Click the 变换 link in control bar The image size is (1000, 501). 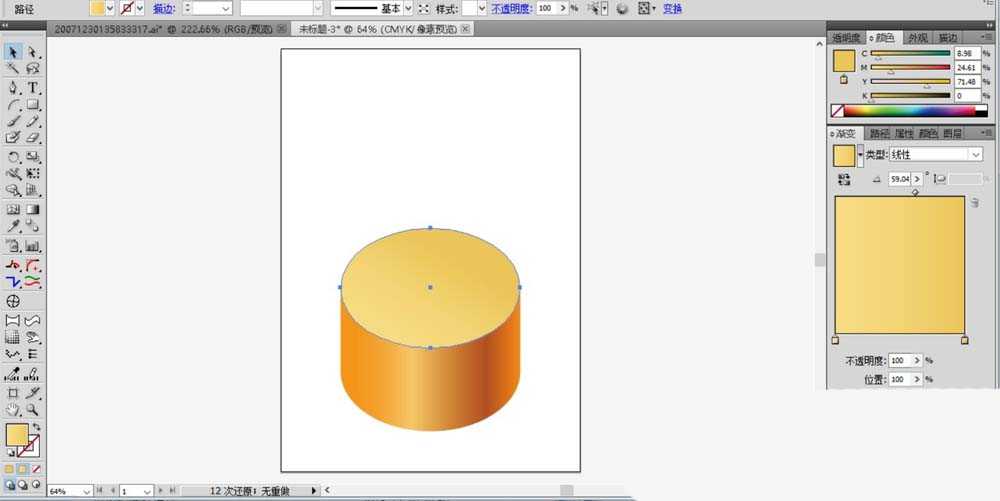(x=672, y=9)
